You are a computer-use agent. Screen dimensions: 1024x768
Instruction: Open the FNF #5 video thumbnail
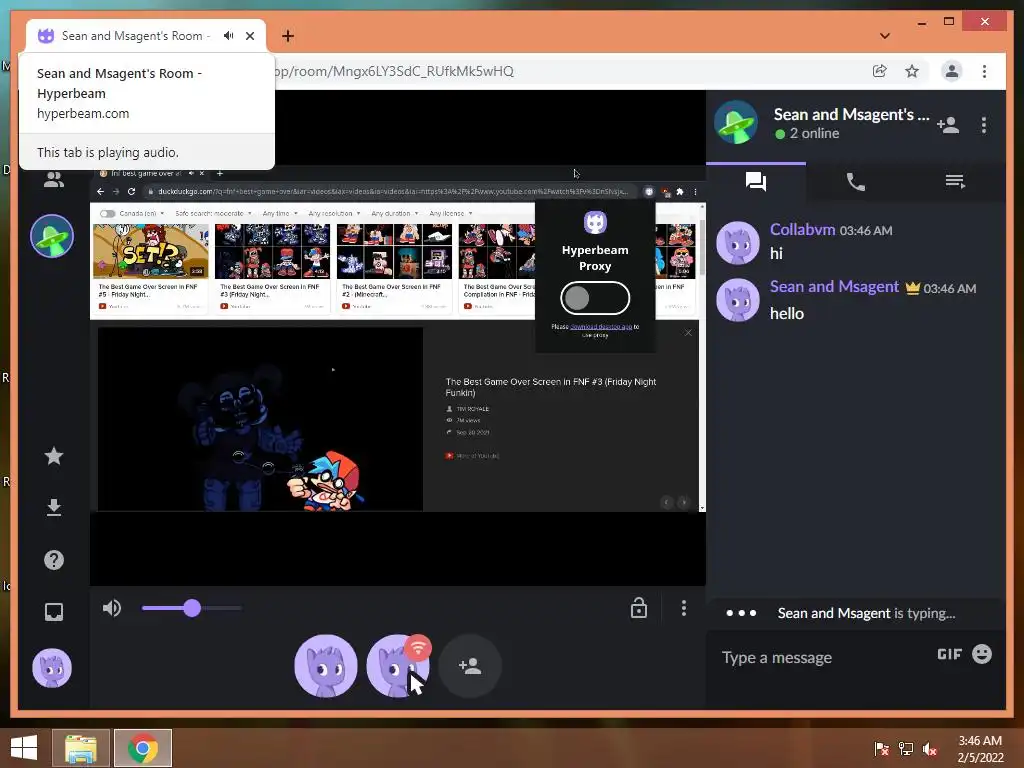click(151, 251)
